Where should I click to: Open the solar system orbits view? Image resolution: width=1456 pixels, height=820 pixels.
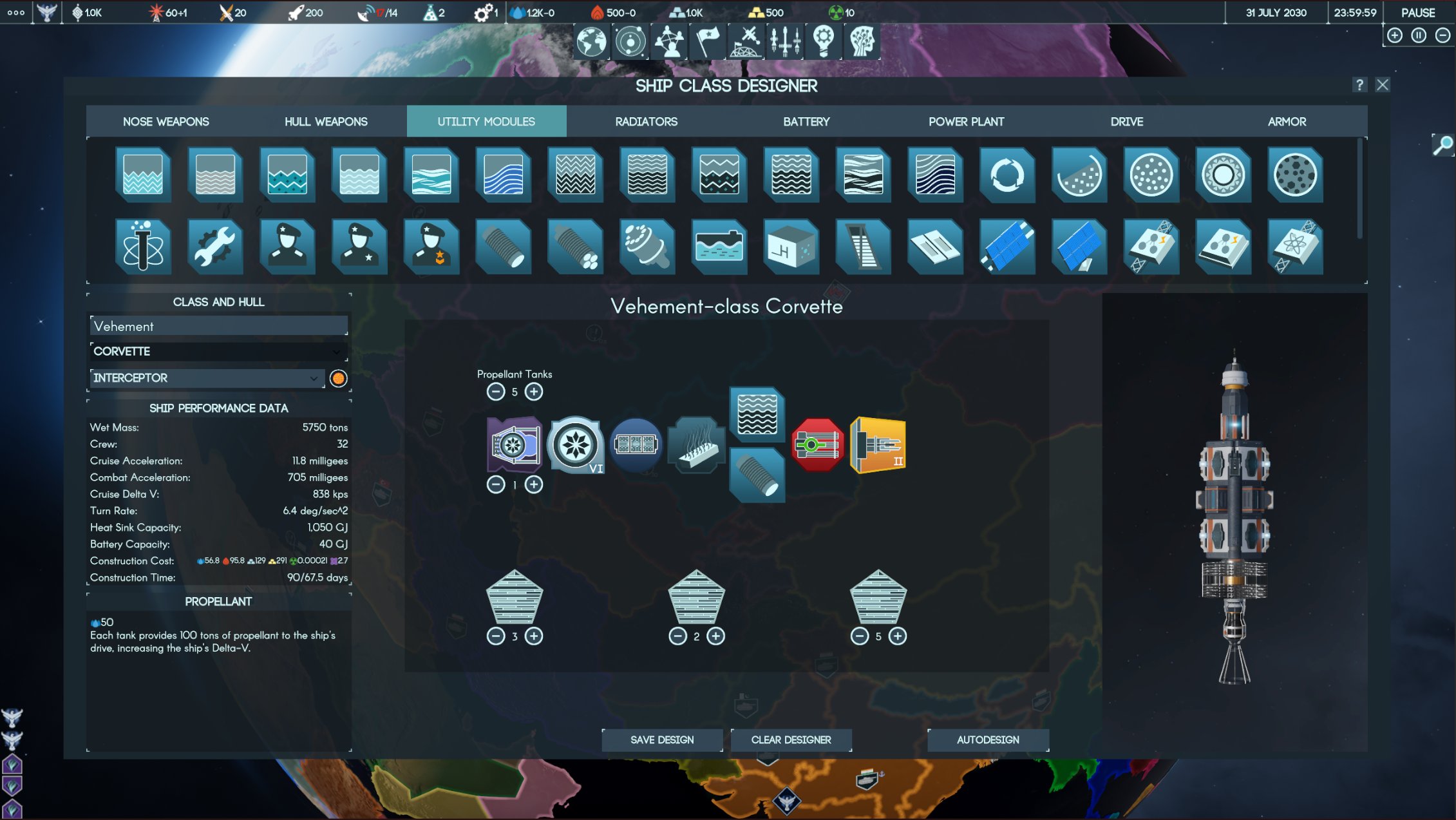click(x=630, y=43)
